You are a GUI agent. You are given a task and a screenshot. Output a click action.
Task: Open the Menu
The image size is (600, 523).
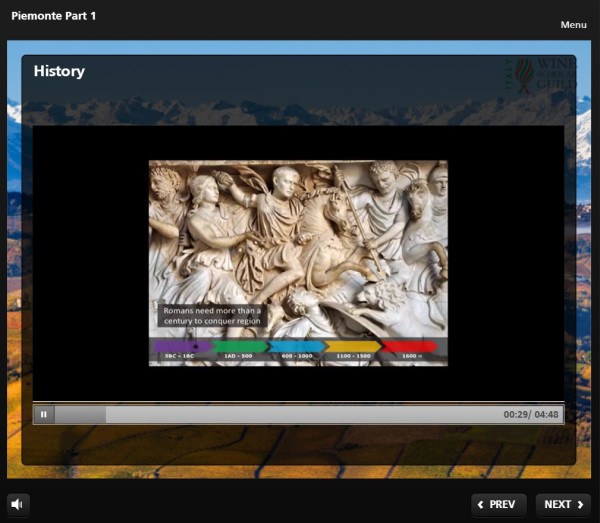[573, 24]
